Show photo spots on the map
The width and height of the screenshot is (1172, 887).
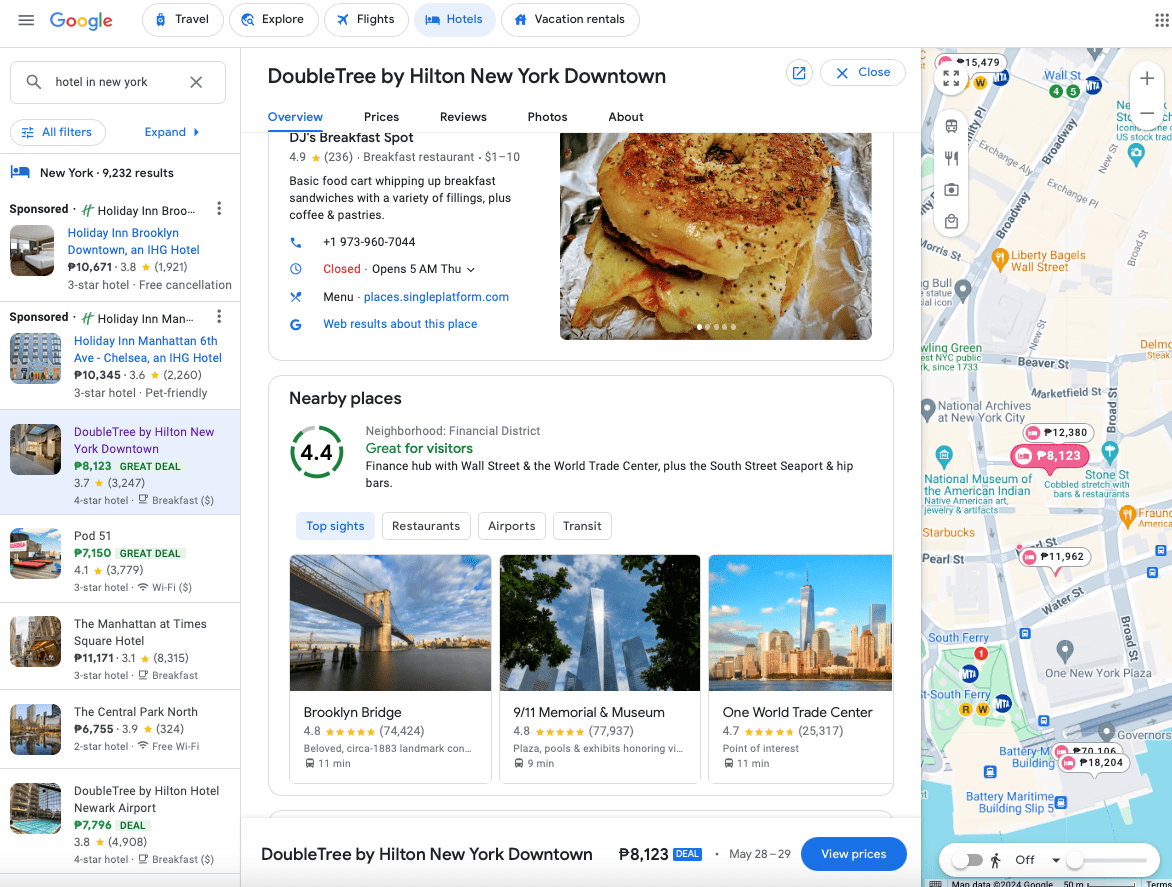[952, 190]
